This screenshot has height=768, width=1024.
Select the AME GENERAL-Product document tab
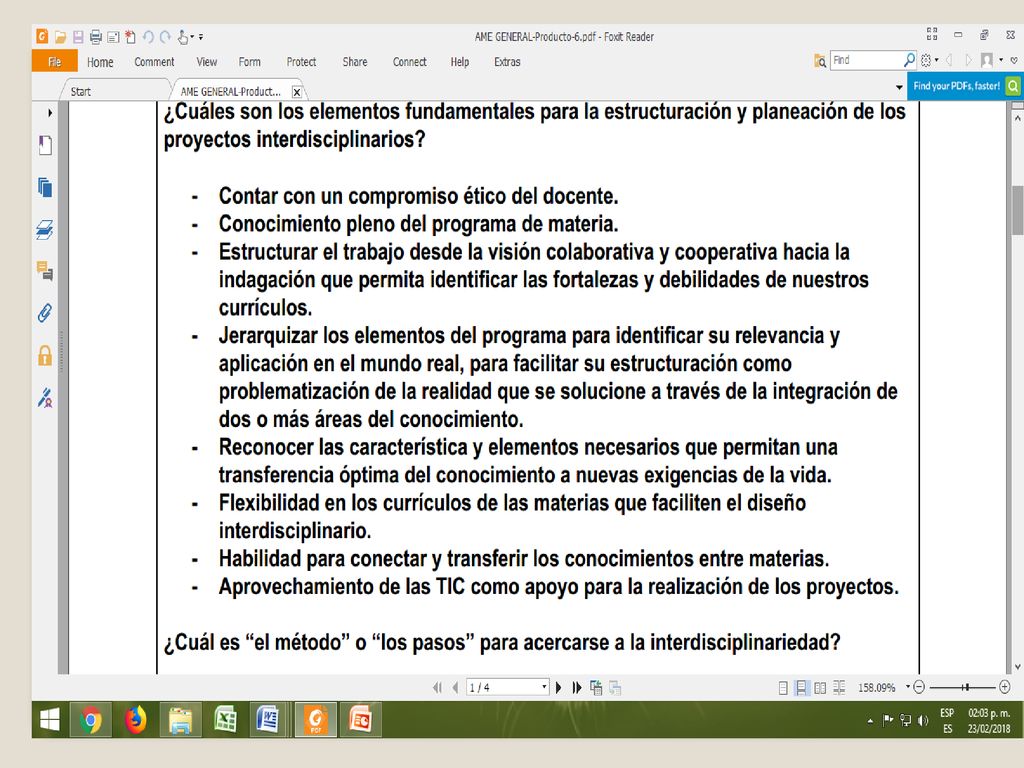point(231,91)
